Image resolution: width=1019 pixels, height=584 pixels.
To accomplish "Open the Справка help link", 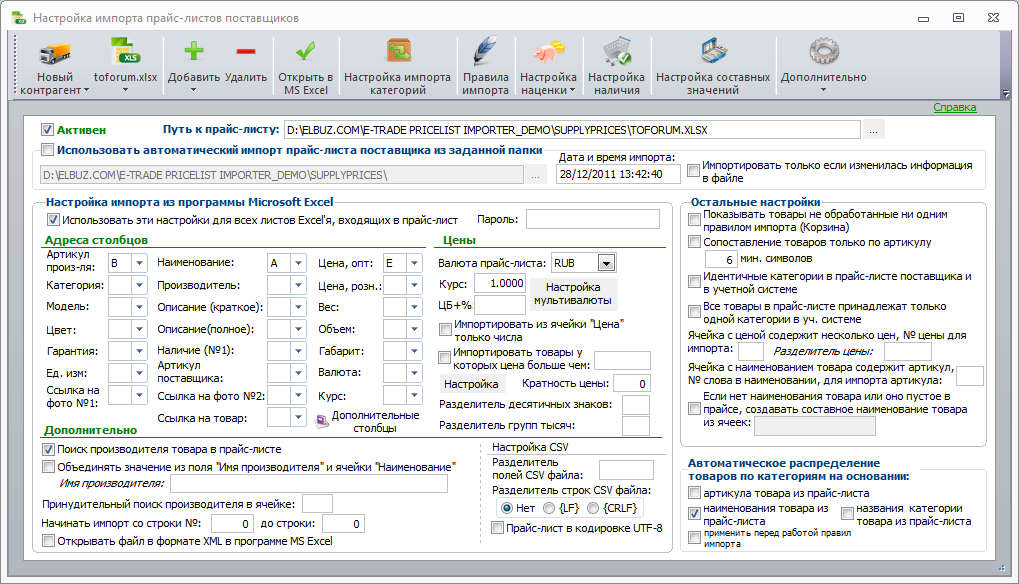I will (x=955, y=107).
